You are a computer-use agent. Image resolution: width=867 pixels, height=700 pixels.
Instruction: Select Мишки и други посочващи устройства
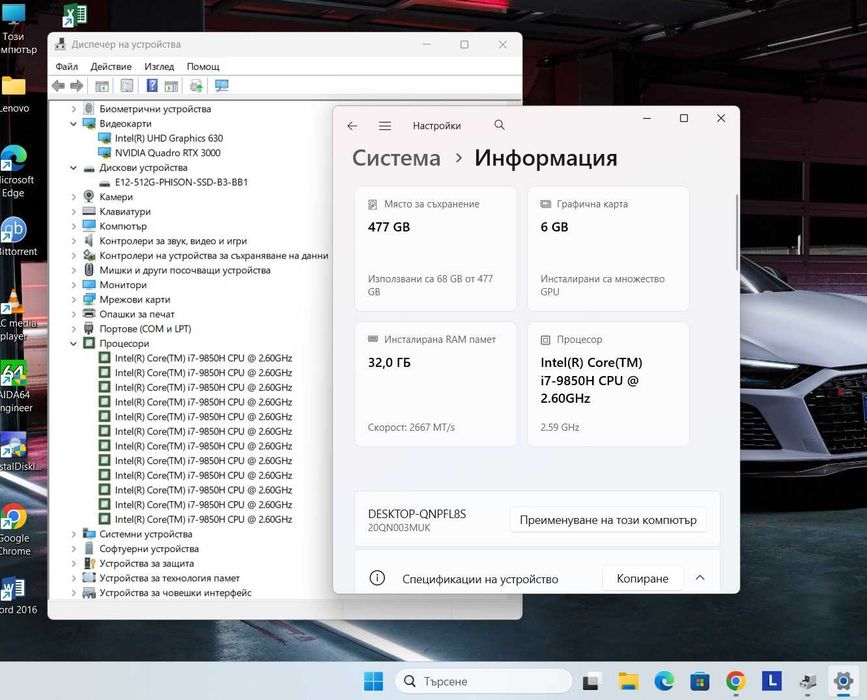click(x=185, y=270)
